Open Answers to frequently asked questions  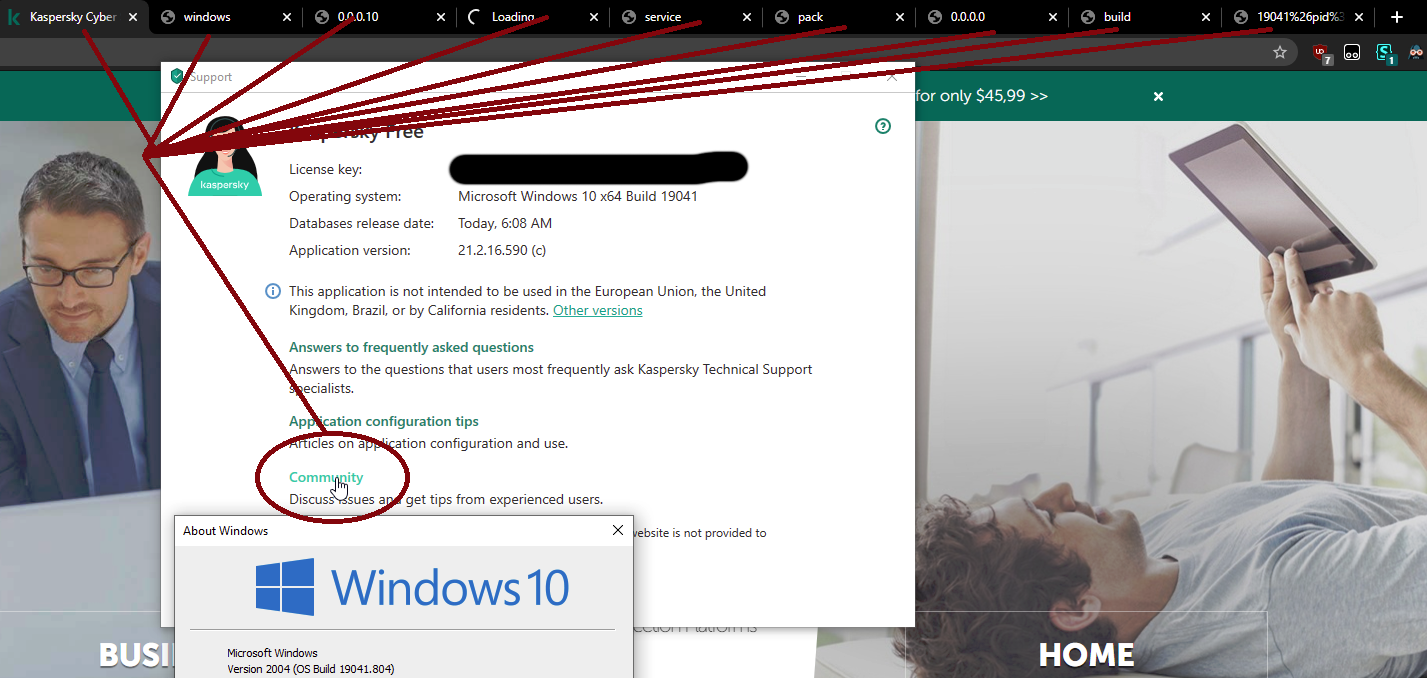tap(411, 347)
